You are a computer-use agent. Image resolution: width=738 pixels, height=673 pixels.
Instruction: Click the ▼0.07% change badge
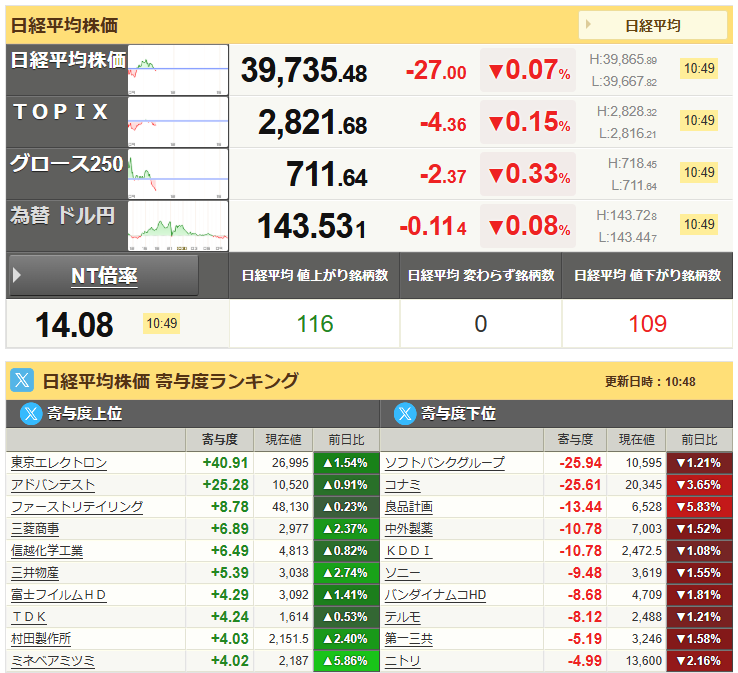528,70
